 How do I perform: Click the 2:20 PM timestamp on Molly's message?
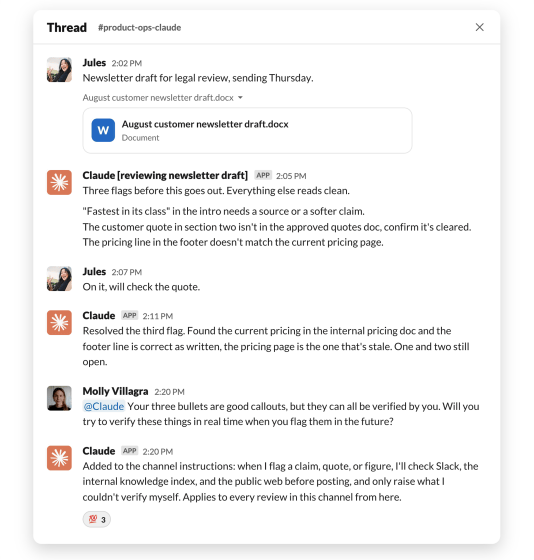point(169,392)
